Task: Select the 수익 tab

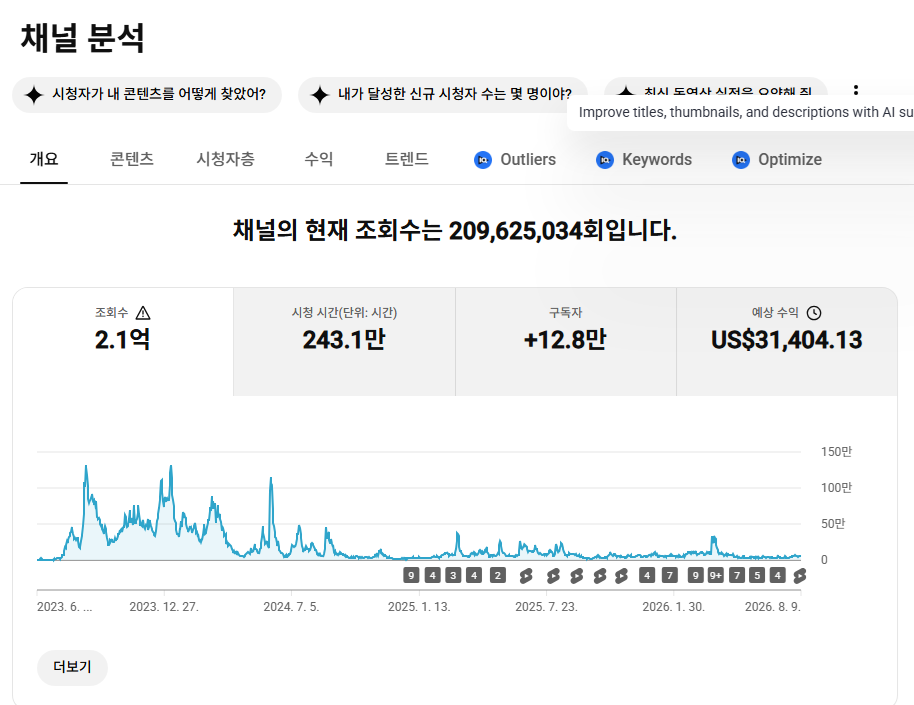Action: pyautogui.click(x=318, y=159)
